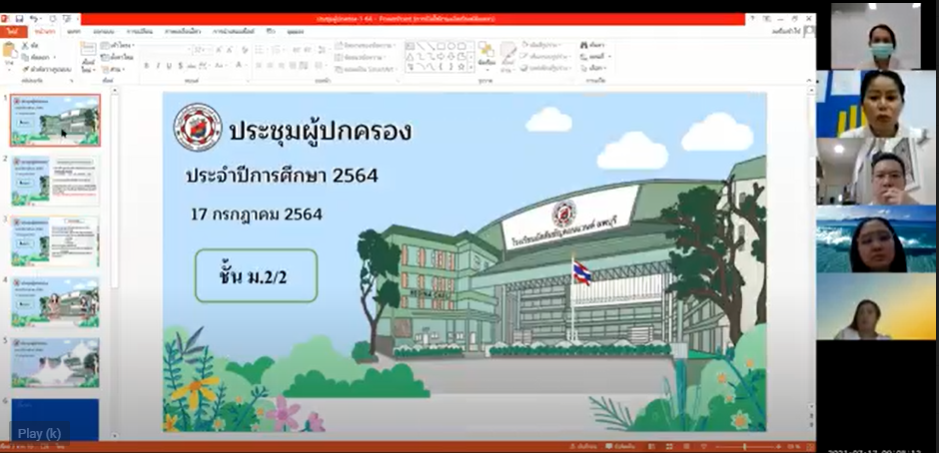Collapse the ribbon with the up arrow

pyautogui.click(x=809, y=80)
